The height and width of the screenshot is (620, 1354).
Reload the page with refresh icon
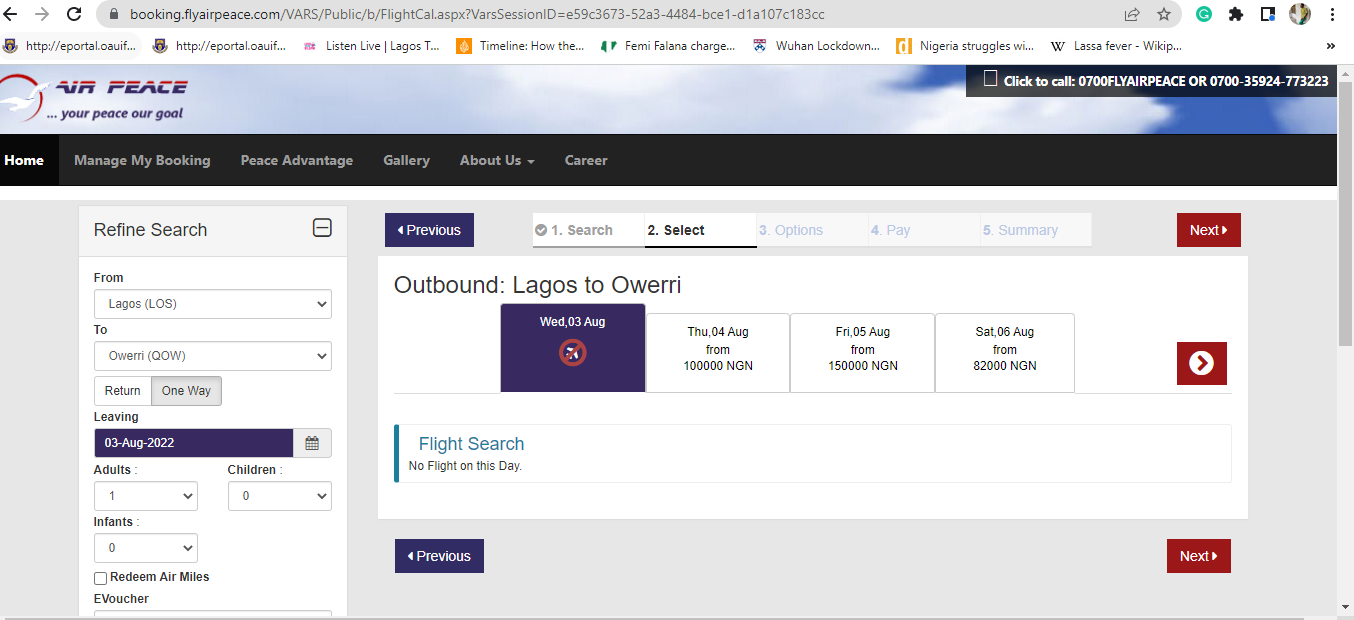pos(74,14)
